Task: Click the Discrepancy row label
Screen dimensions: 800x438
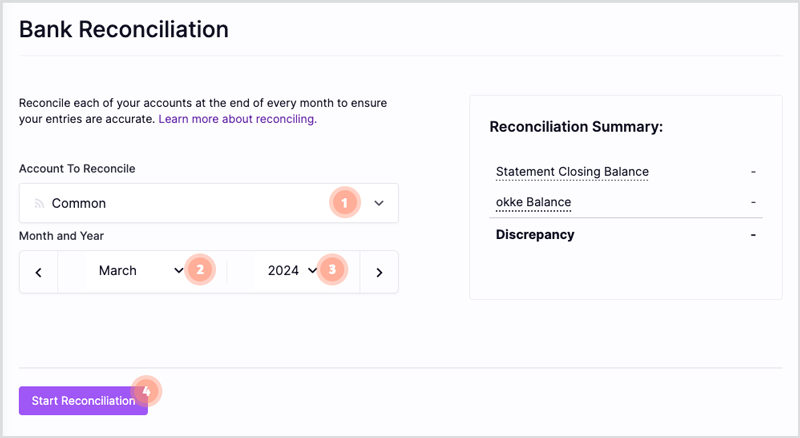Action: [x=535, y=234]
